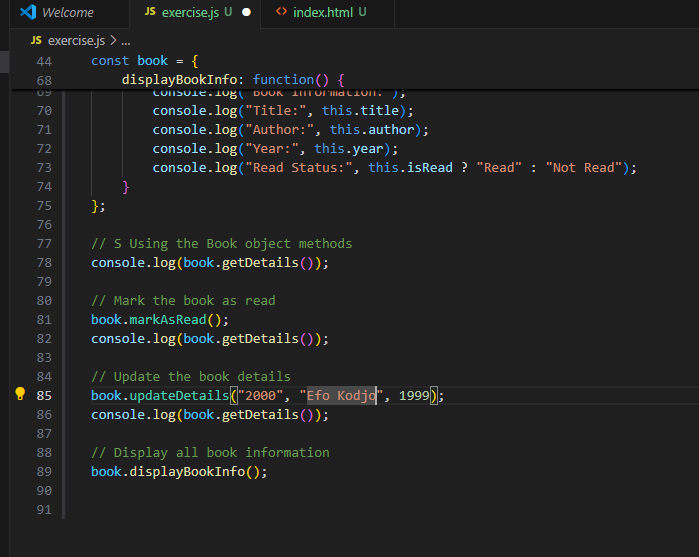The image size is (699, 557).
Task: Click the VS Code logo on Welcome tab
Action: point(29,12)
